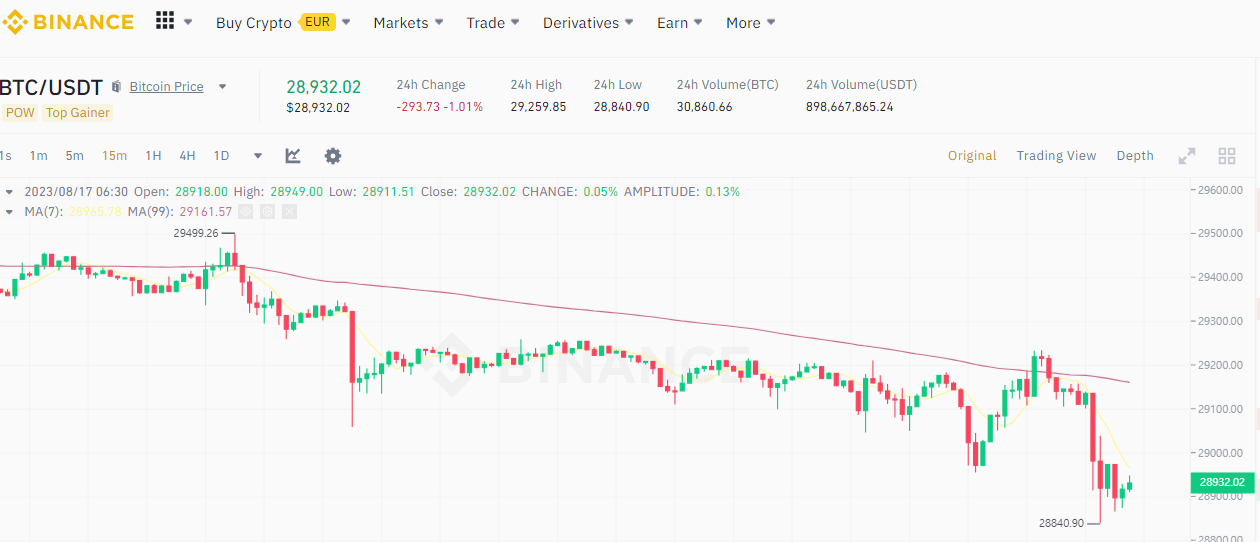Click the MA(7) value 28965.78
Image resolution: width=1260 pixels, height=542 pixels.
(95, 211)
